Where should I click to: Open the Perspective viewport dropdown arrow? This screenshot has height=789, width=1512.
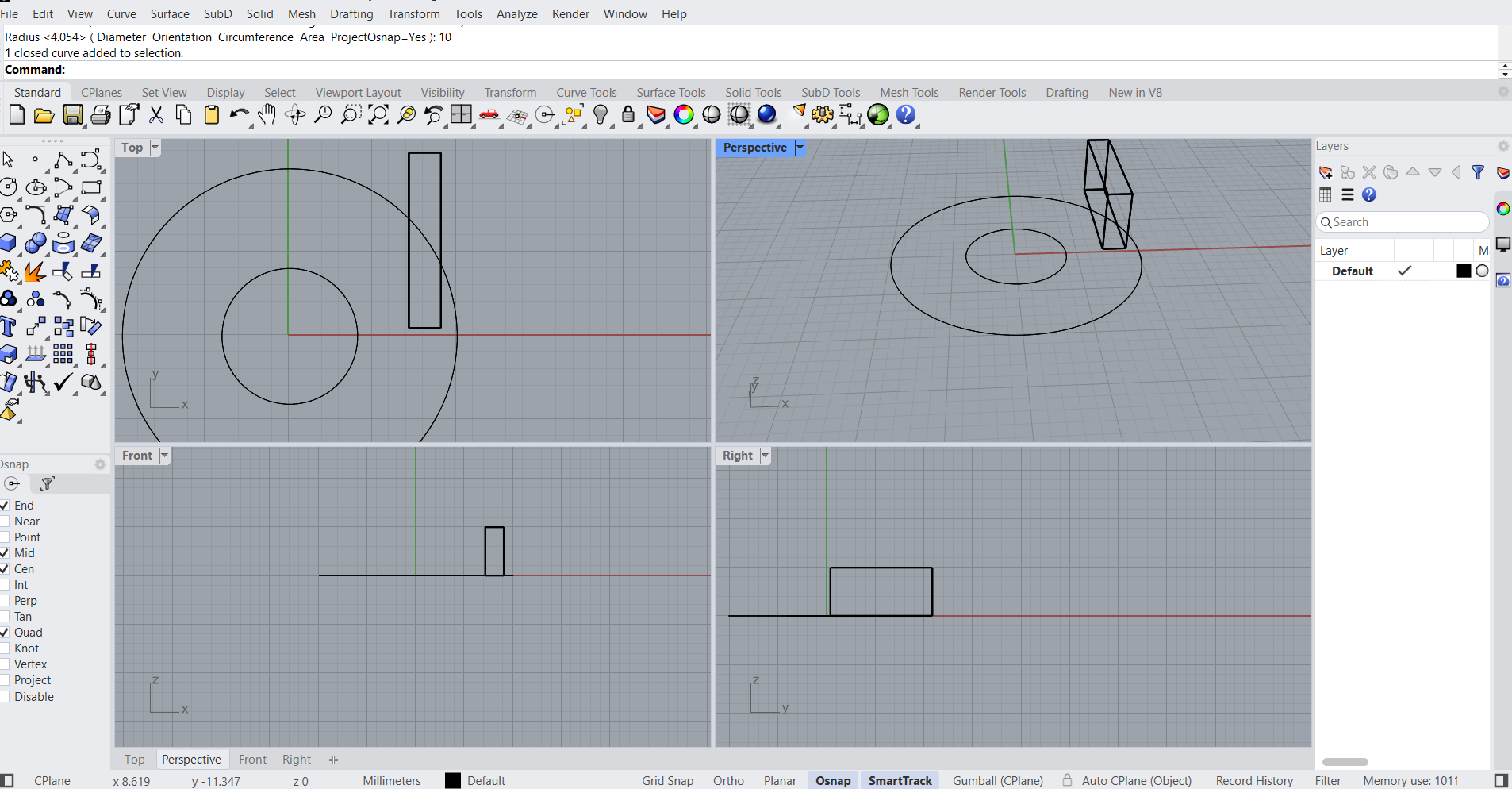tap(800, 148)
